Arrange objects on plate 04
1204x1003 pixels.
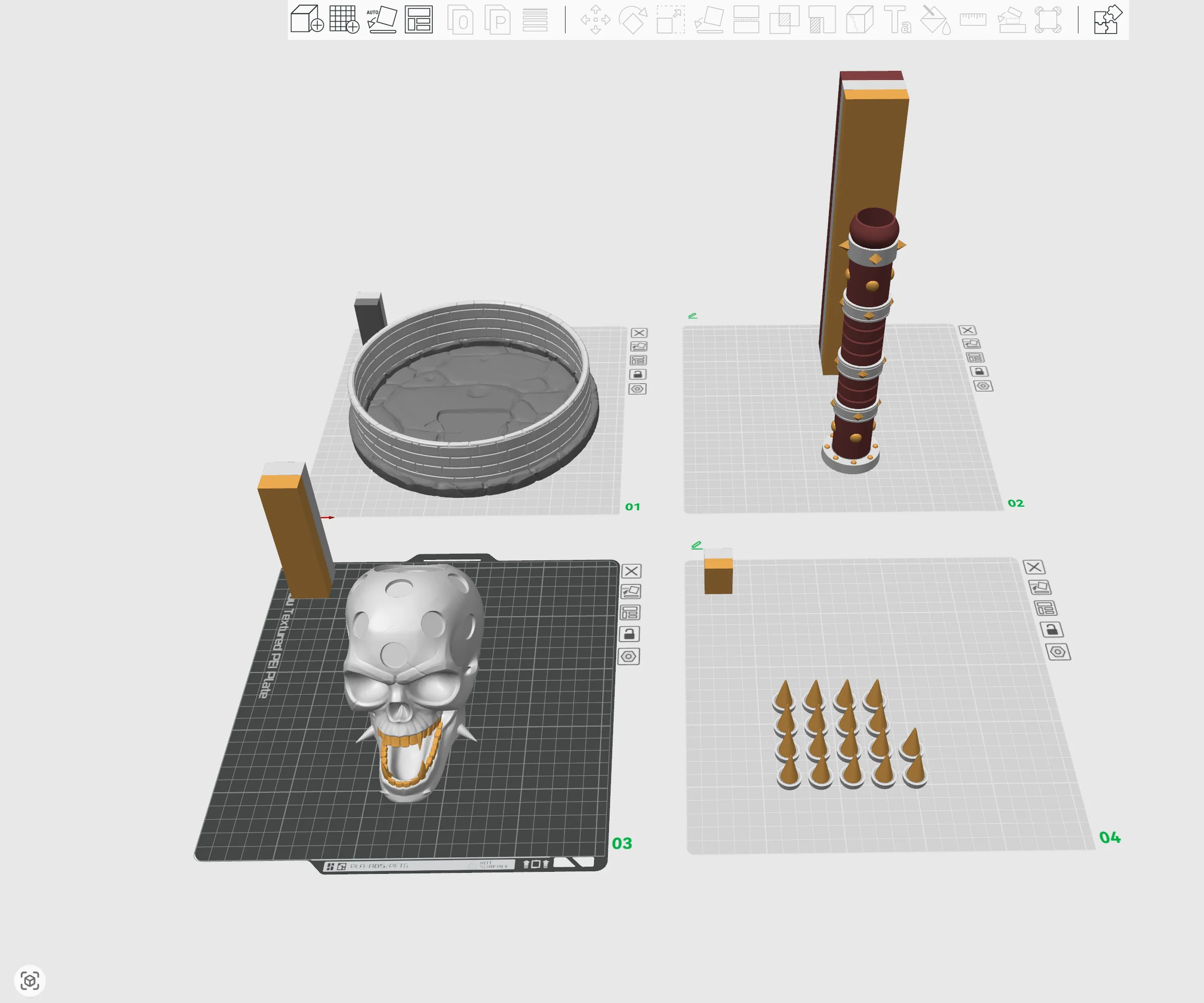[x=1046, y=609]
